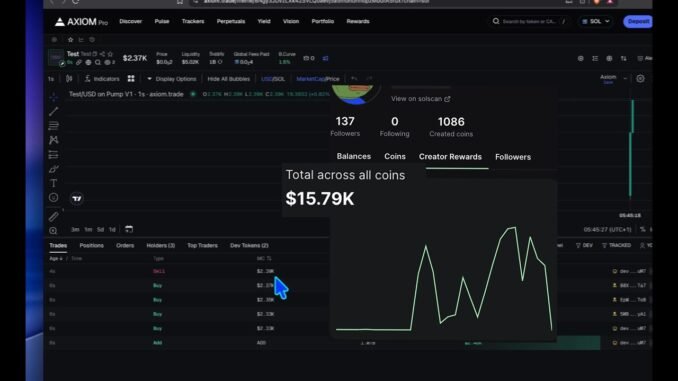Select the crosshair cursor tool
Viewport: 678px width, 381px height.
point(54,96)
